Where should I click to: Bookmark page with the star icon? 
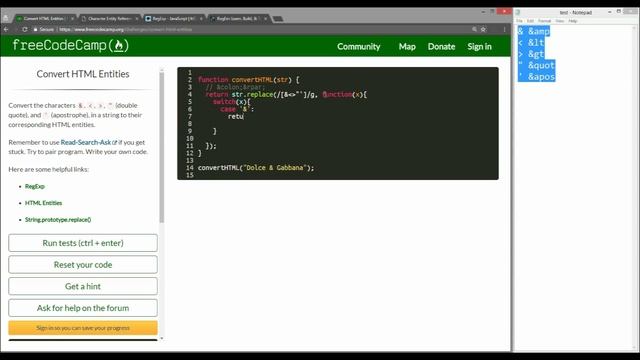coord(483,29)
